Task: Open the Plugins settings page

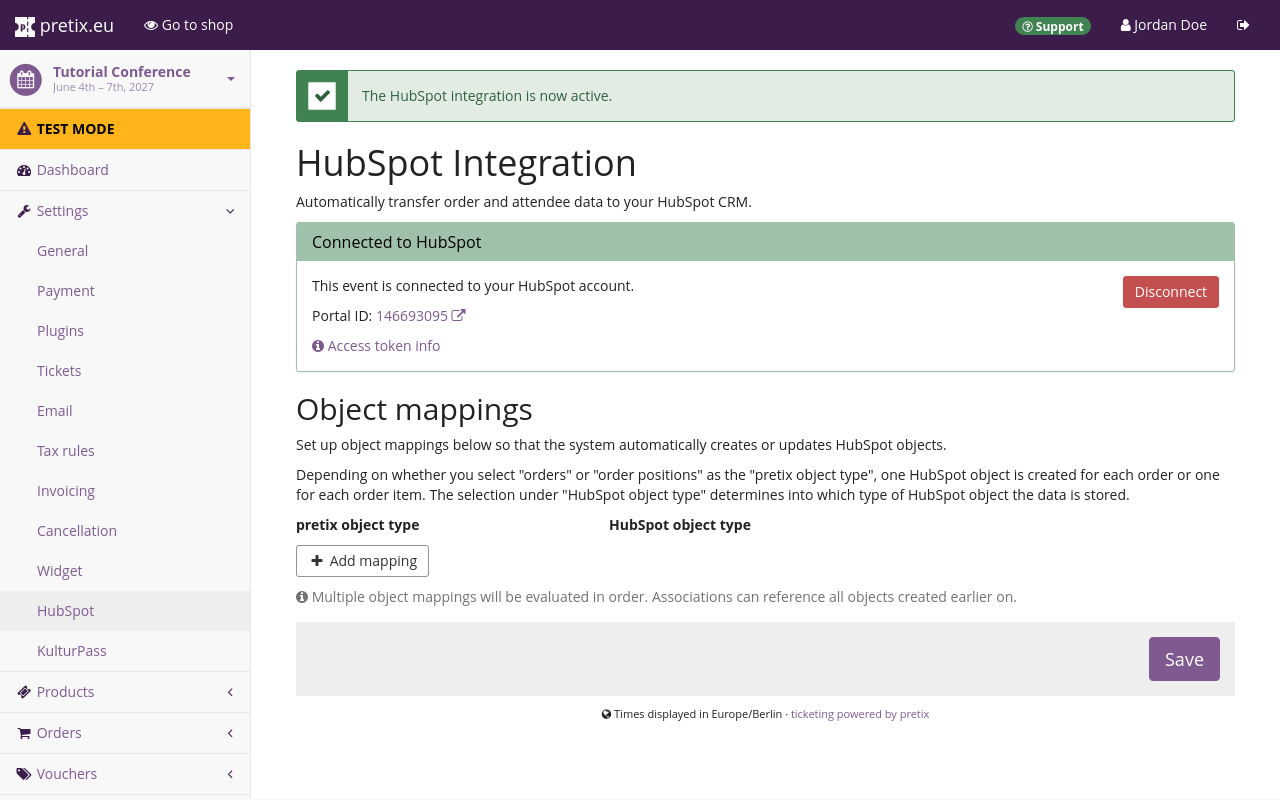Action: (x=60, y=331)
